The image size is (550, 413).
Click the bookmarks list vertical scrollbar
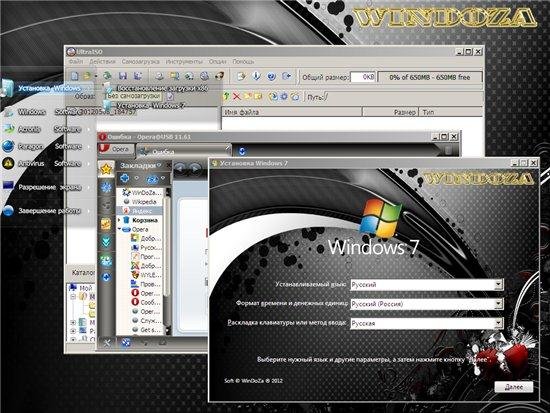click(167, 261)
